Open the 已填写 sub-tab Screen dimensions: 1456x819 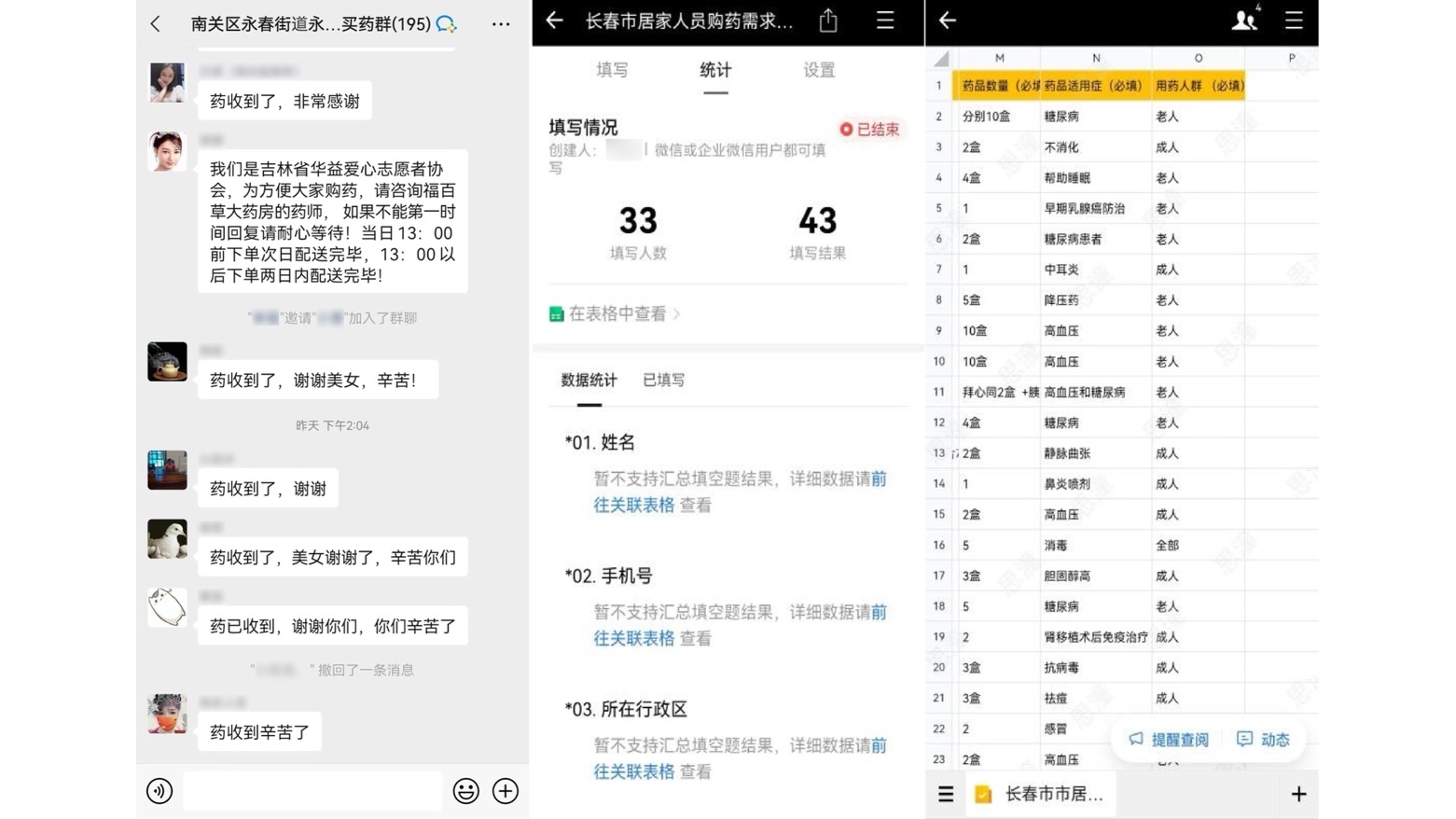[663, 380]
